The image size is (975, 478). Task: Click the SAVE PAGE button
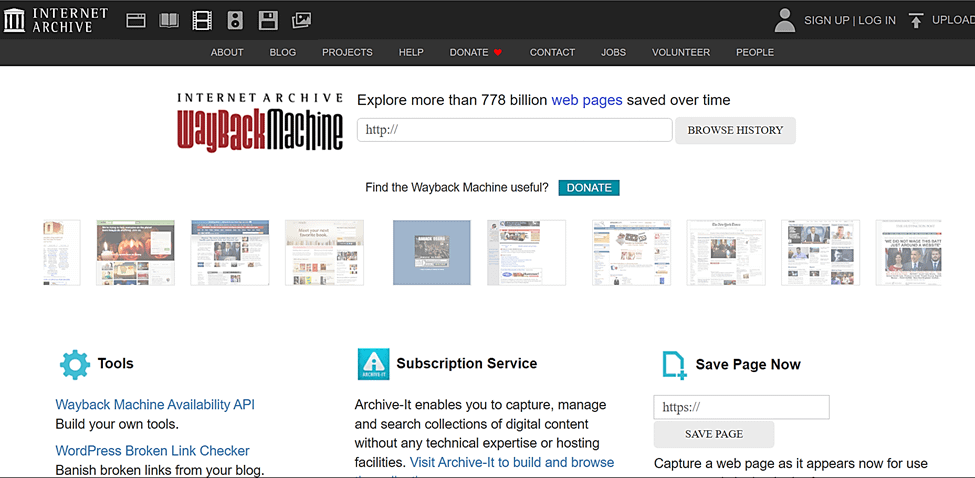714,434
